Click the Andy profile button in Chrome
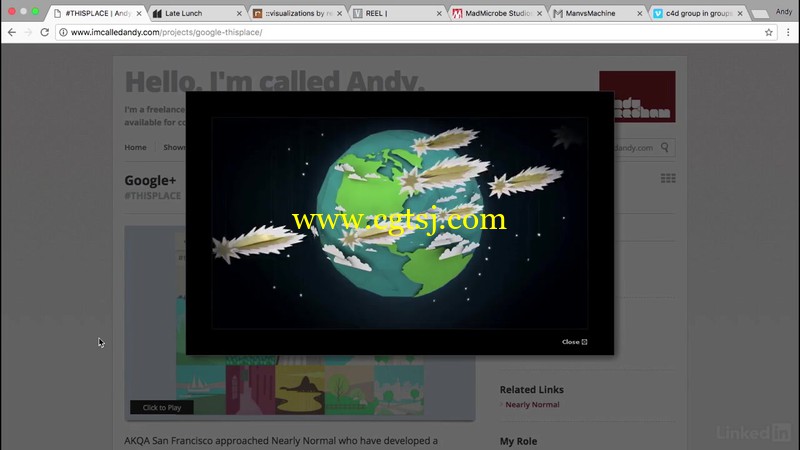 click(x=784, y=12)
